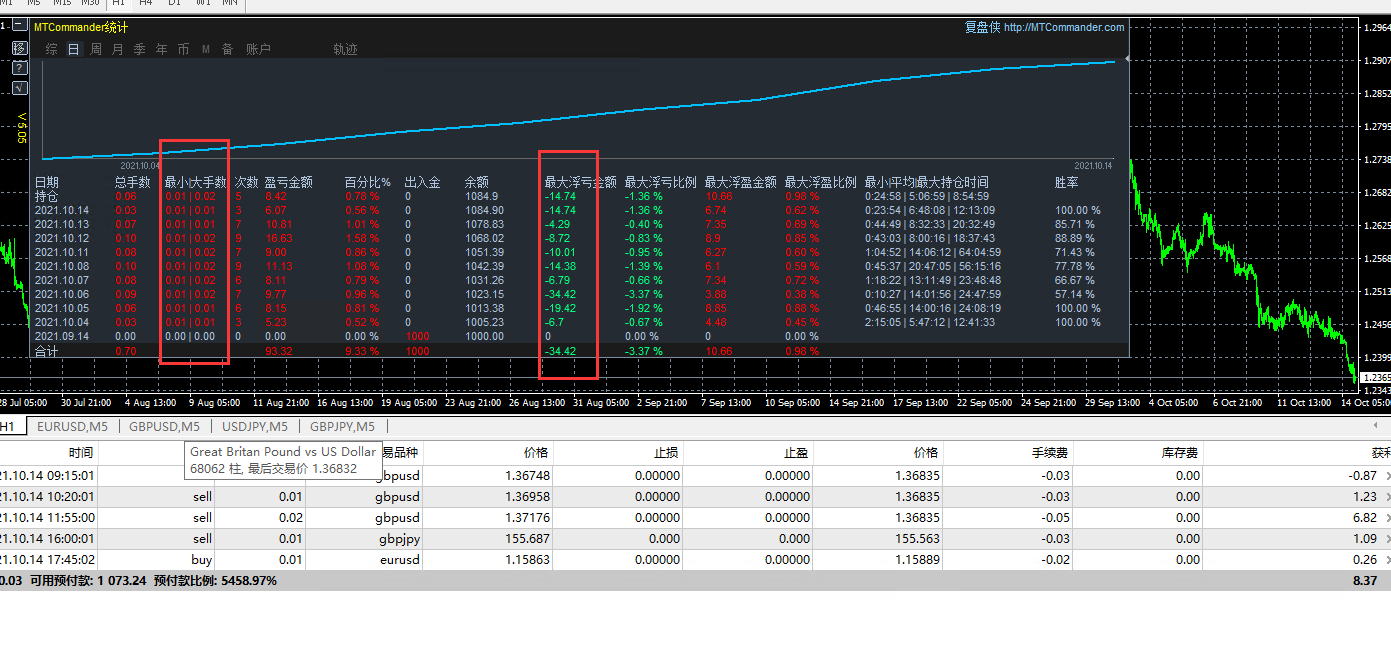
Task: Toggle the M mode in statistics bar
Action: point(206,48)
